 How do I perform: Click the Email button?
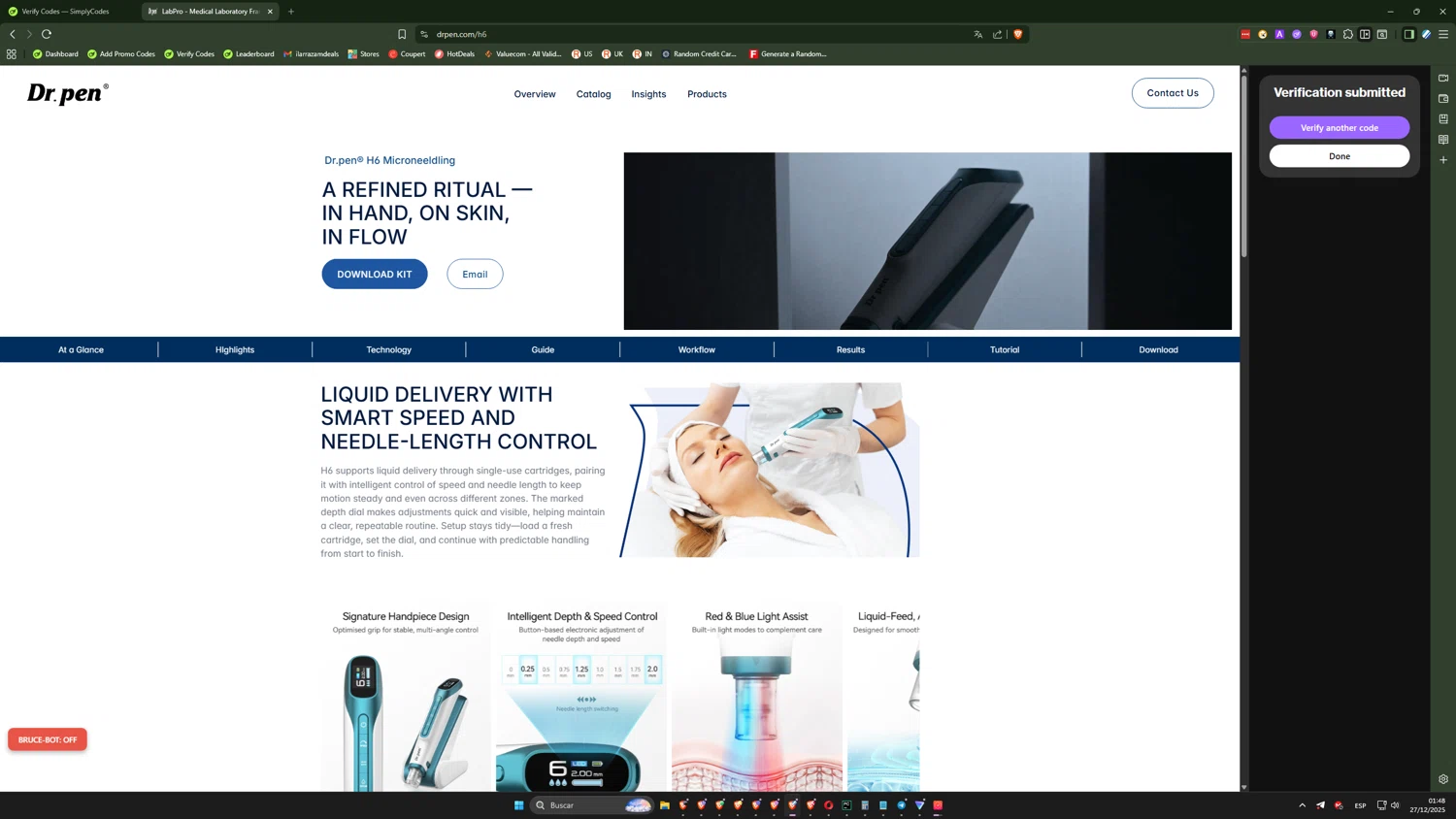475,274
